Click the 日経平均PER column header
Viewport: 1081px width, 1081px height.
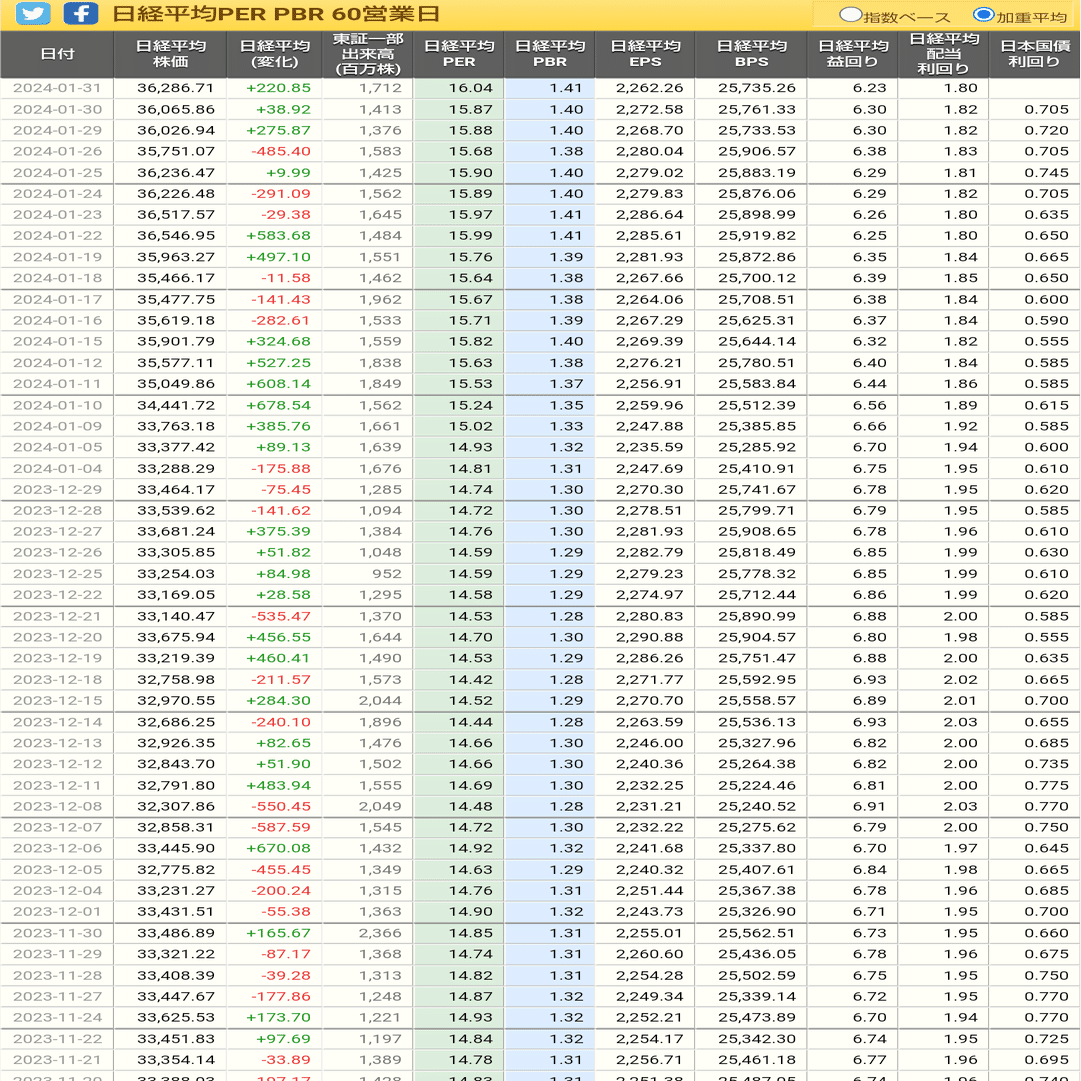(x=458, y=54)
